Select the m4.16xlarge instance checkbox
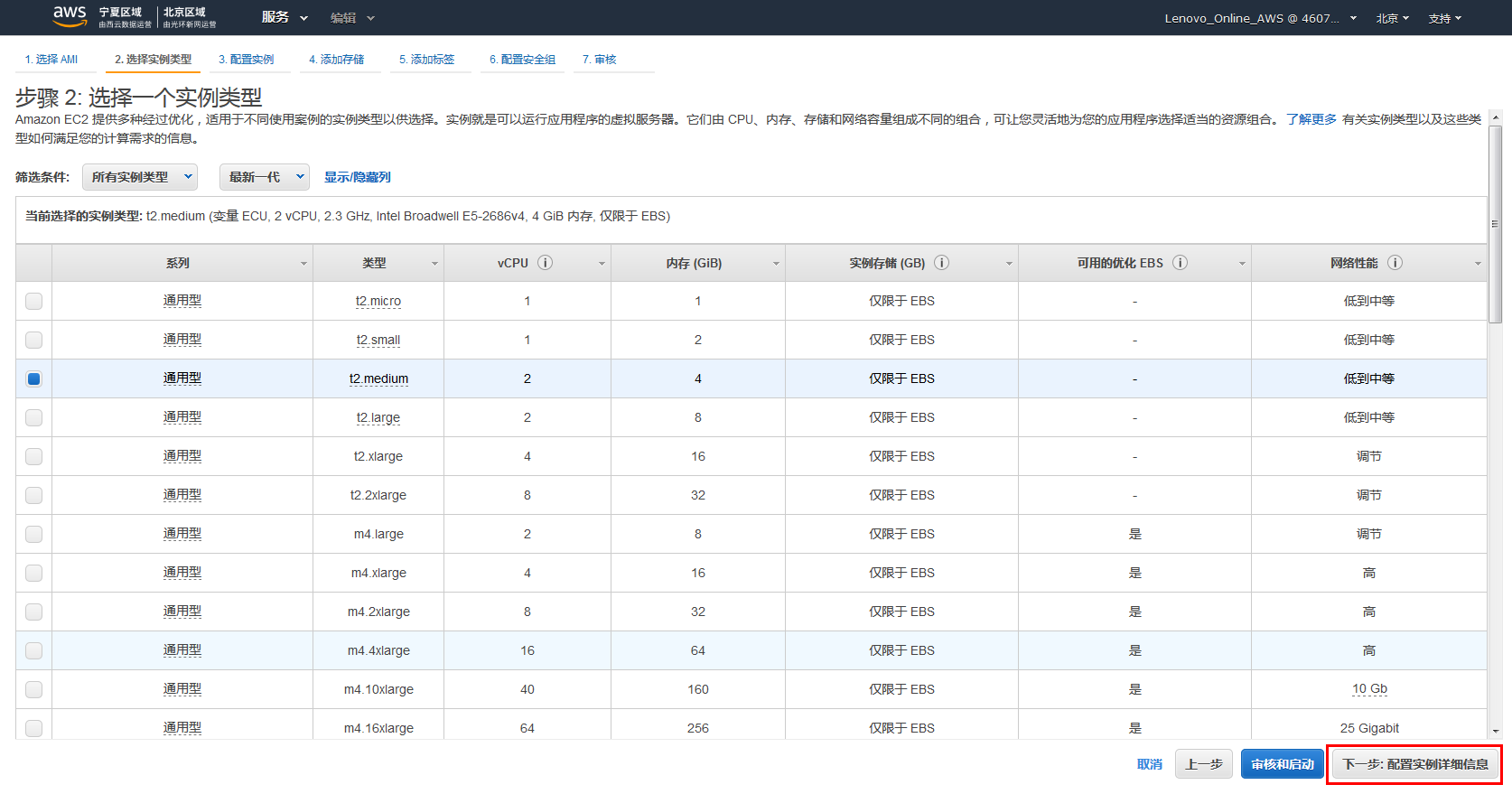The height and width of the screenshot is (794, 1512). [33, 728]
